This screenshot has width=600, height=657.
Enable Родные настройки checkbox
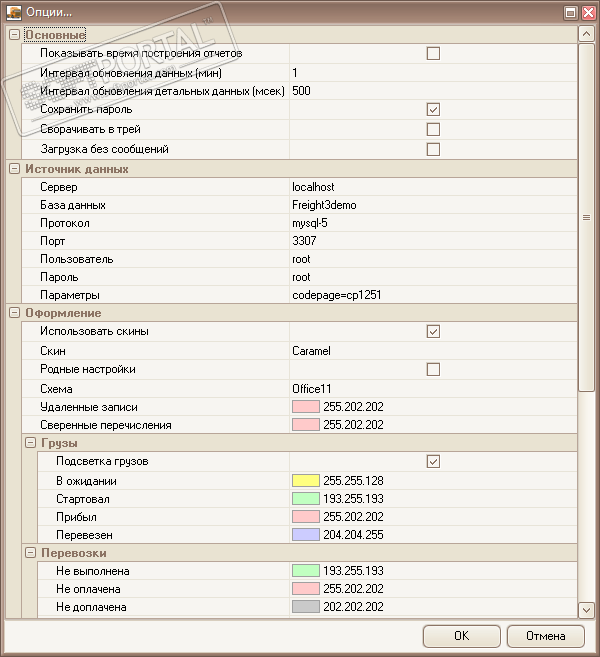tap(433, 370)
